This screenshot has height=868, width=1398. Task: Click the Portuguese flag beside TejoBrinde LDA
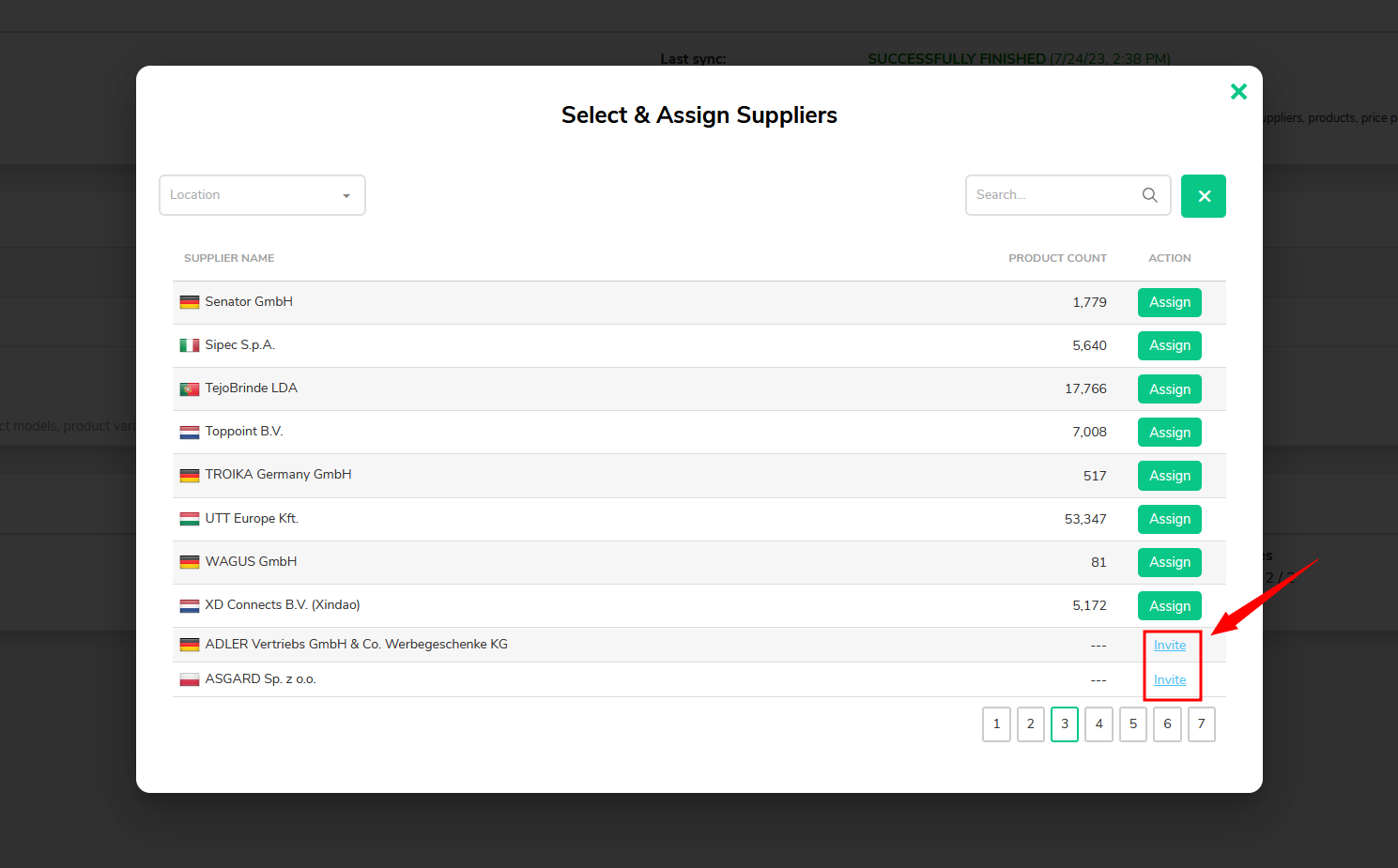pyautogui.click(x=190, y=388)
